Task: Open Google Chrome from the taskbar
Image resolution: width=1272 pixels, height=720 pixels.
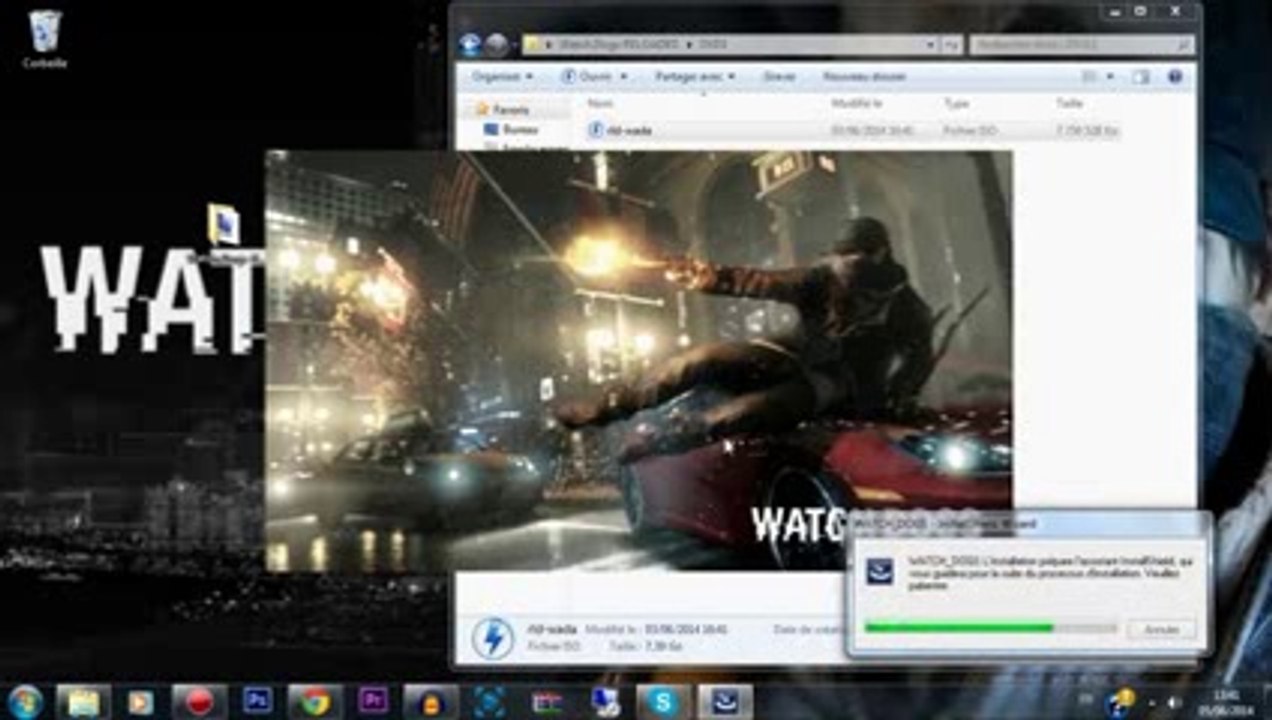Action: coord(315,702)
